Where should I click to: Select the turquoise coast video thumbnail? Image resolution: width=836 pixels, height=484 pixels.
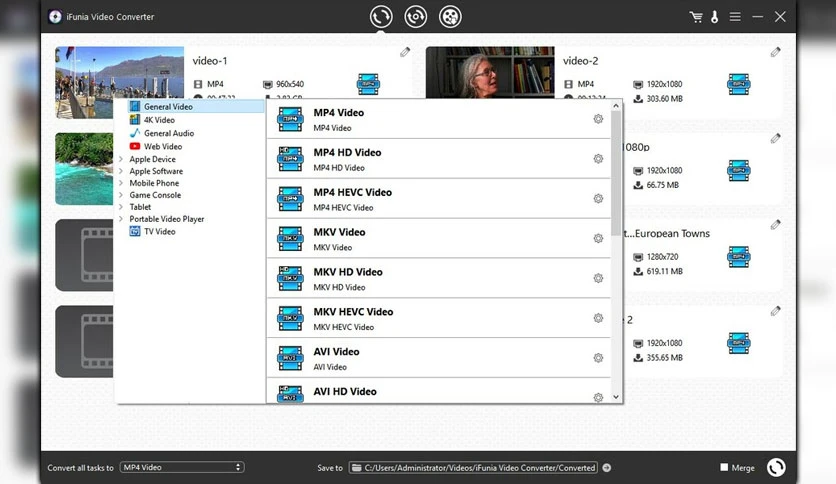click(x=84, y=168)
